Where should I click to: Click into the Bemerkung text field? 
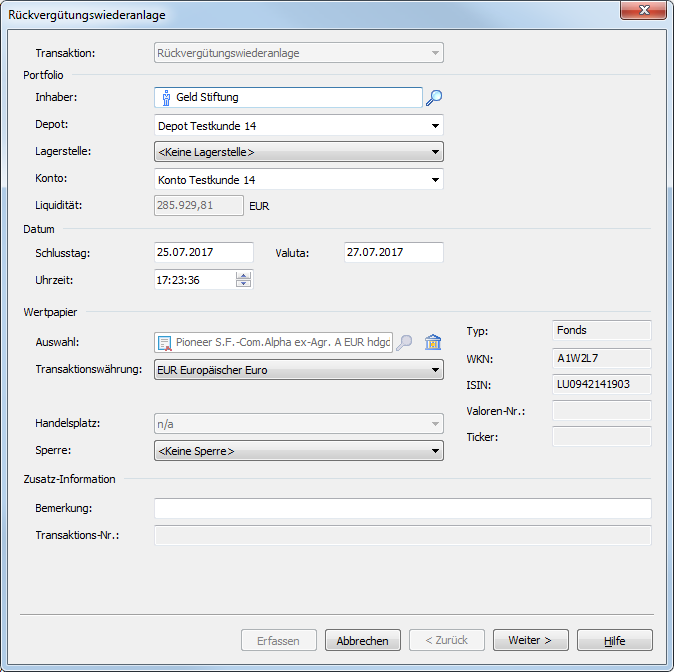(x=402, y=509)
